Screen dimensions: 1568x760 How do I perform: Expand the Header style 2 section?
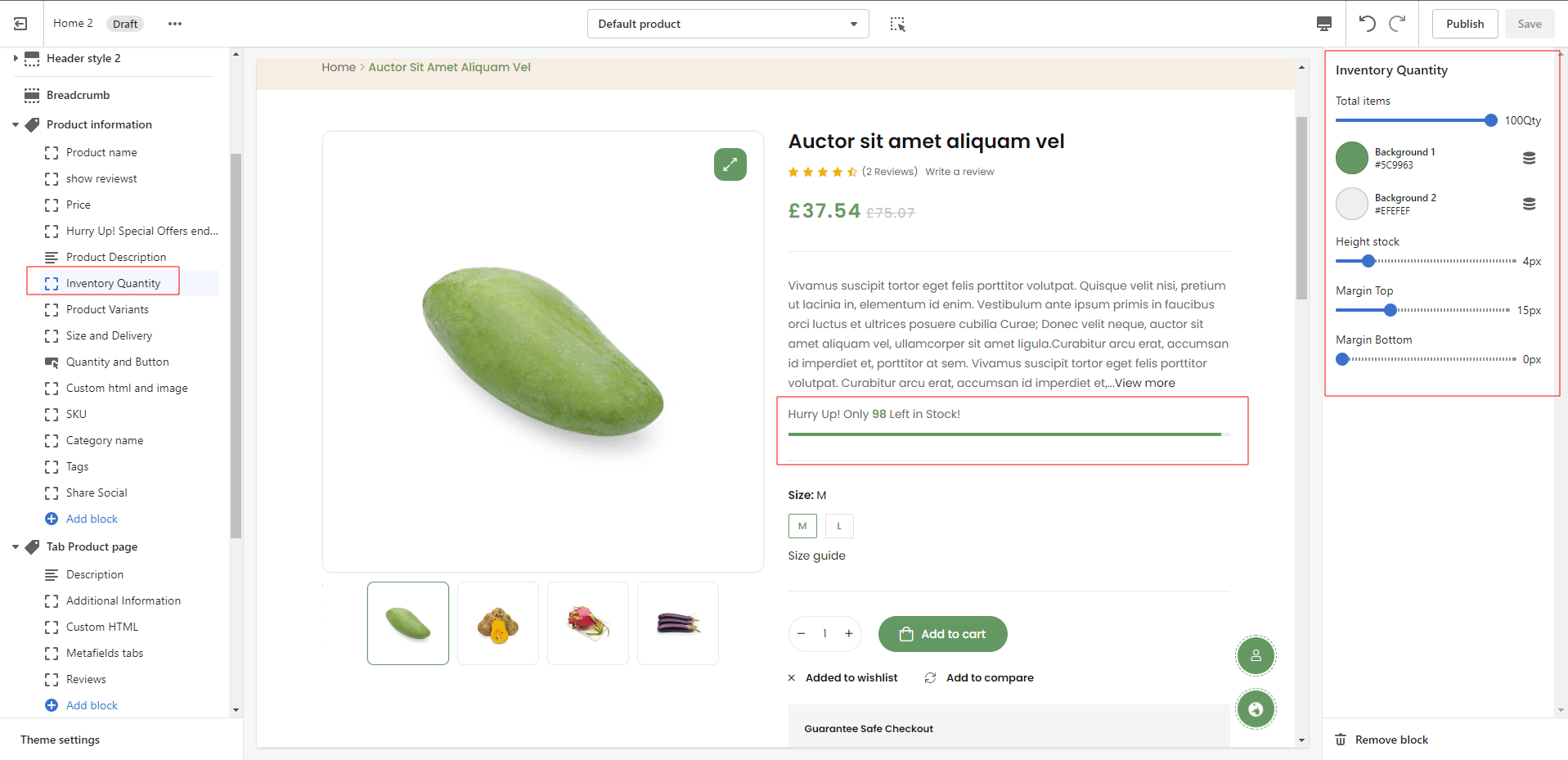pyautogui.click(x=16, y=58)
